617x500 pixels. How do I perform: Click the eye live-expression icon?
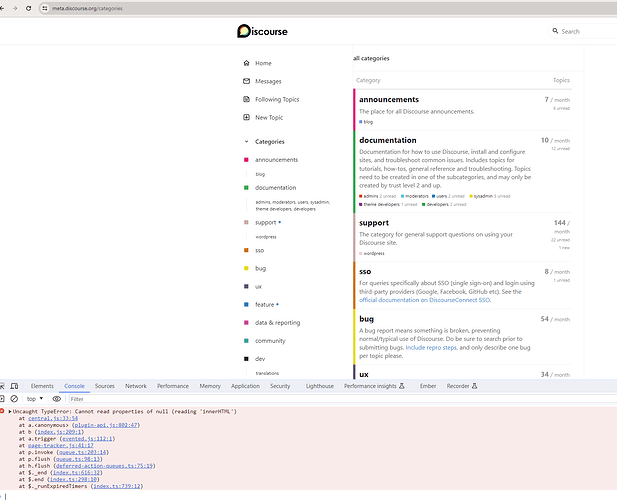(57, 399)
